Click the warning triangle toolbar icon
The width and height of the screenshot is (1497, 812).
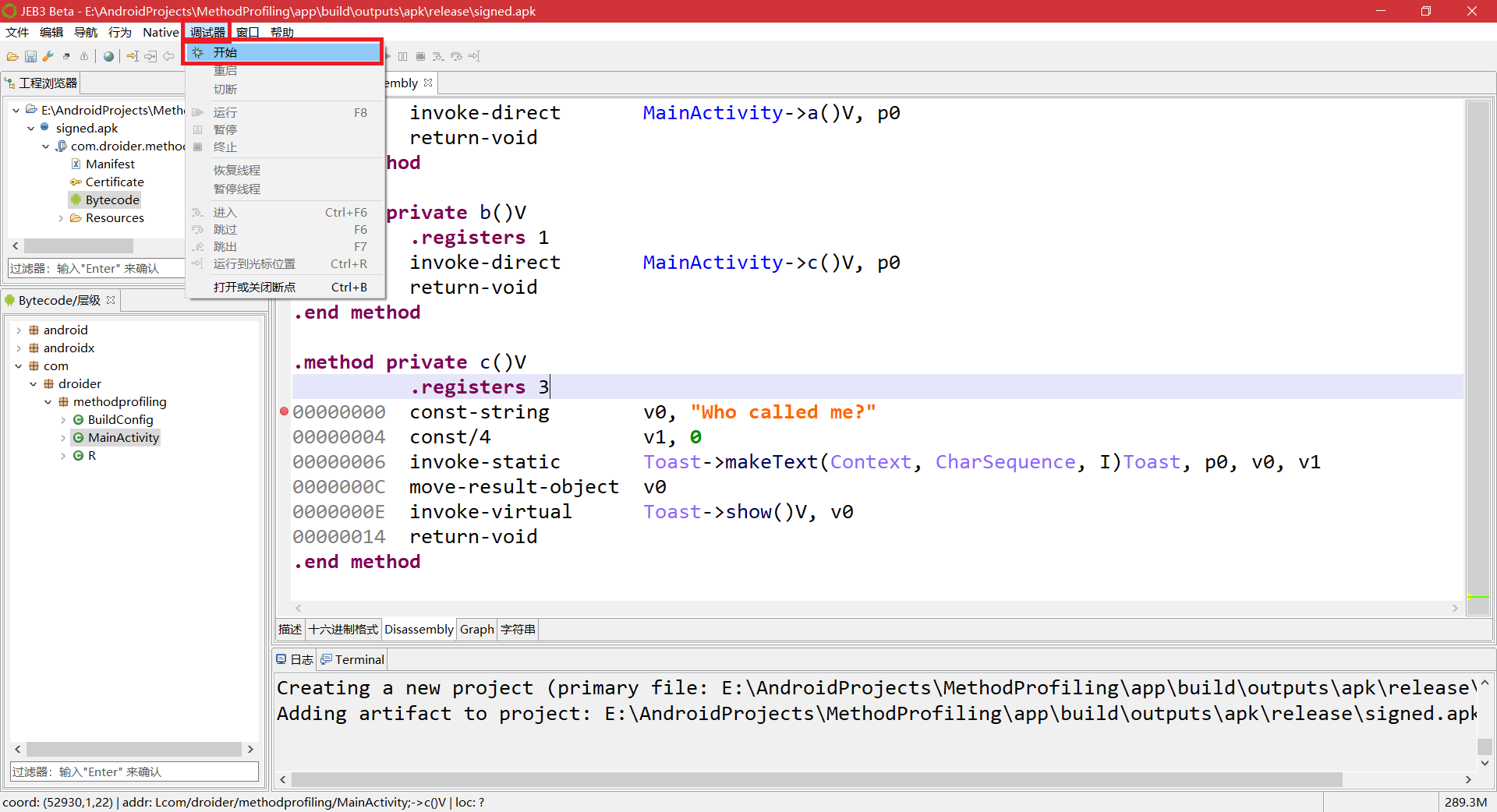pyautogui.click(x=84, y=56)
